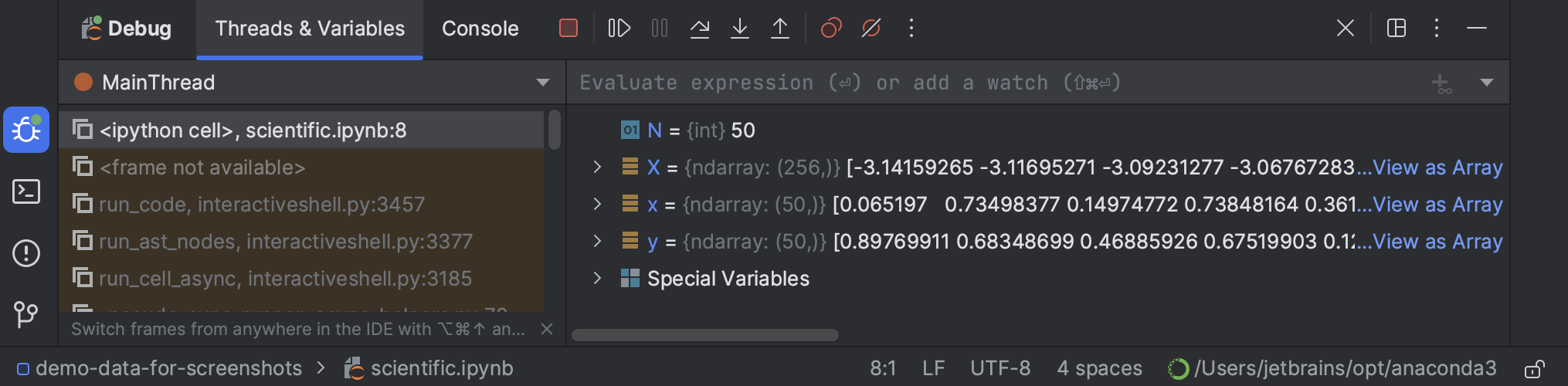Select the Threads & Variables tab
Image resolution: width=1568 pixels, height=386 pixels.
click(x=310, y=29)
